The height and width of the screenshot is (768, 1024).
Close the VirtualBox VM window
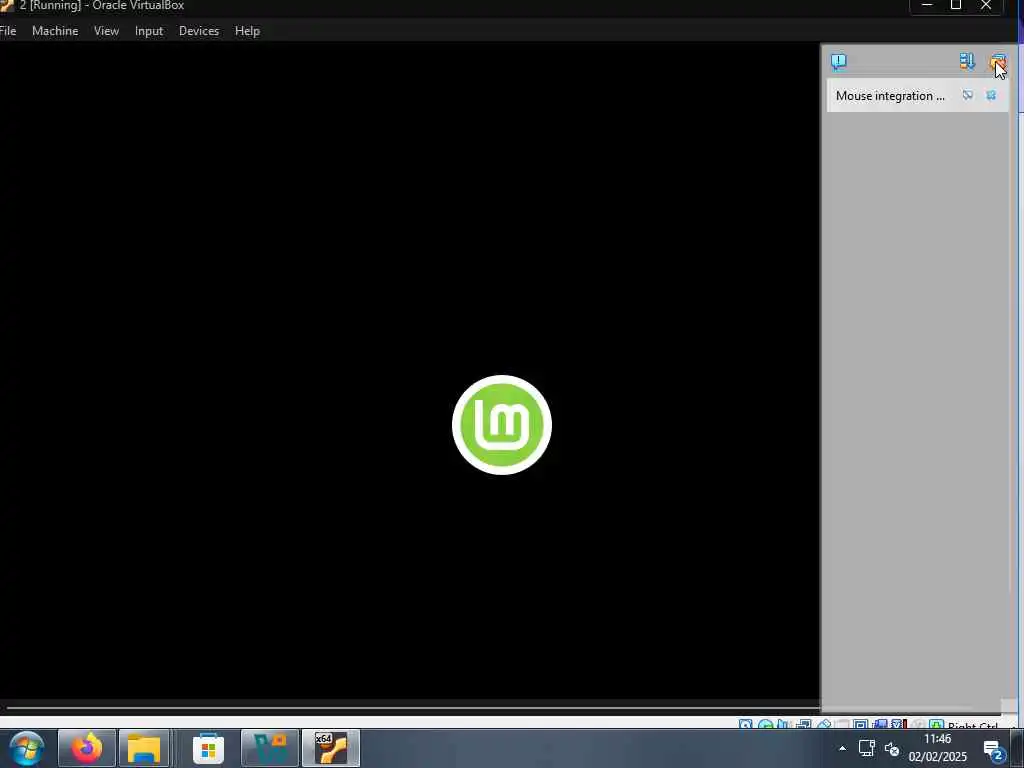coord(986,5)
